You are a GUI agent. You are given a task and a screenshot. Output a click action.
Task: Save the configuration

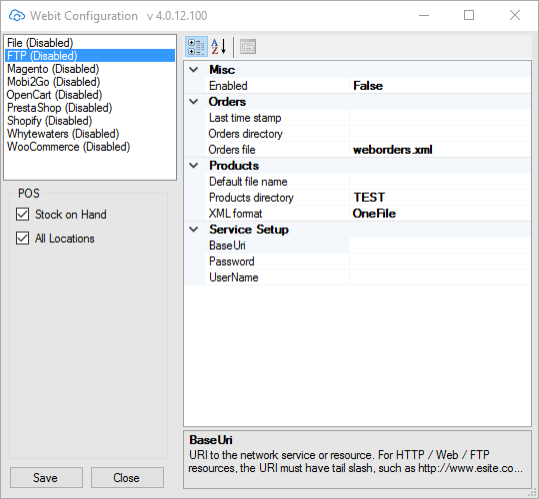(x=46, y=477)
